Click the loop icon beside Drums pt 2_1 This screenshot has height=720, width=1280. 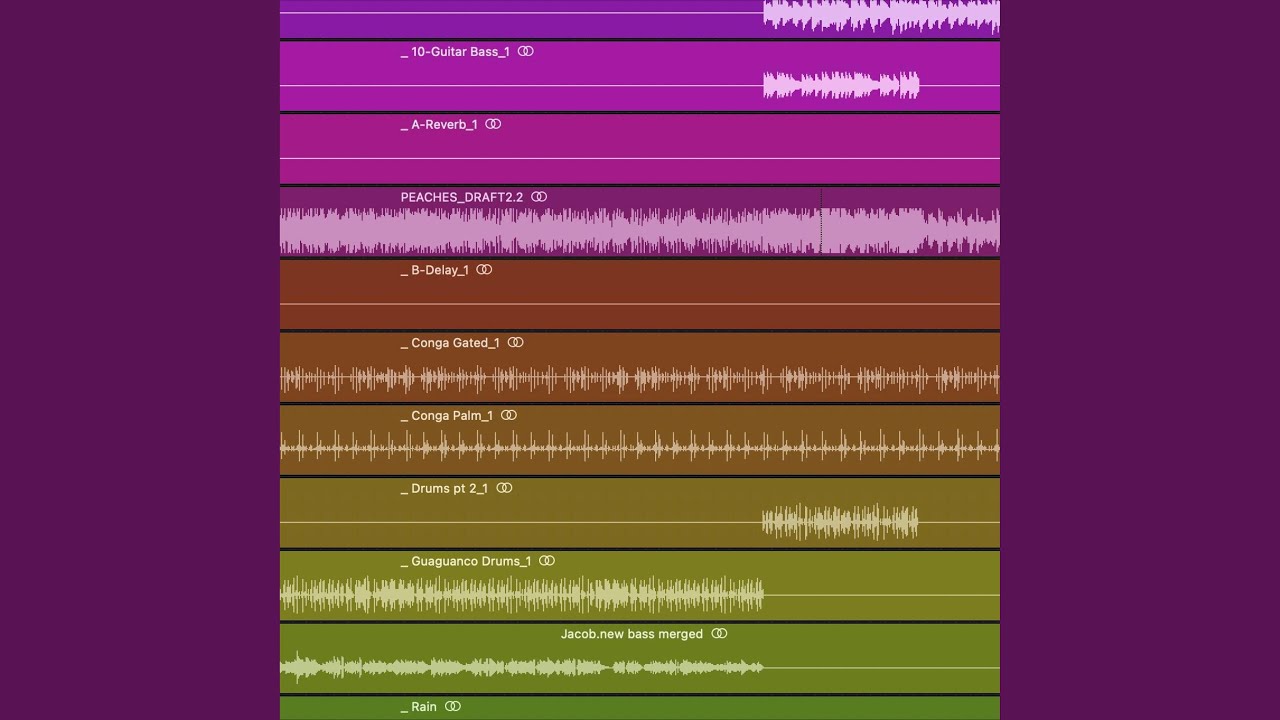coord(504,488)
